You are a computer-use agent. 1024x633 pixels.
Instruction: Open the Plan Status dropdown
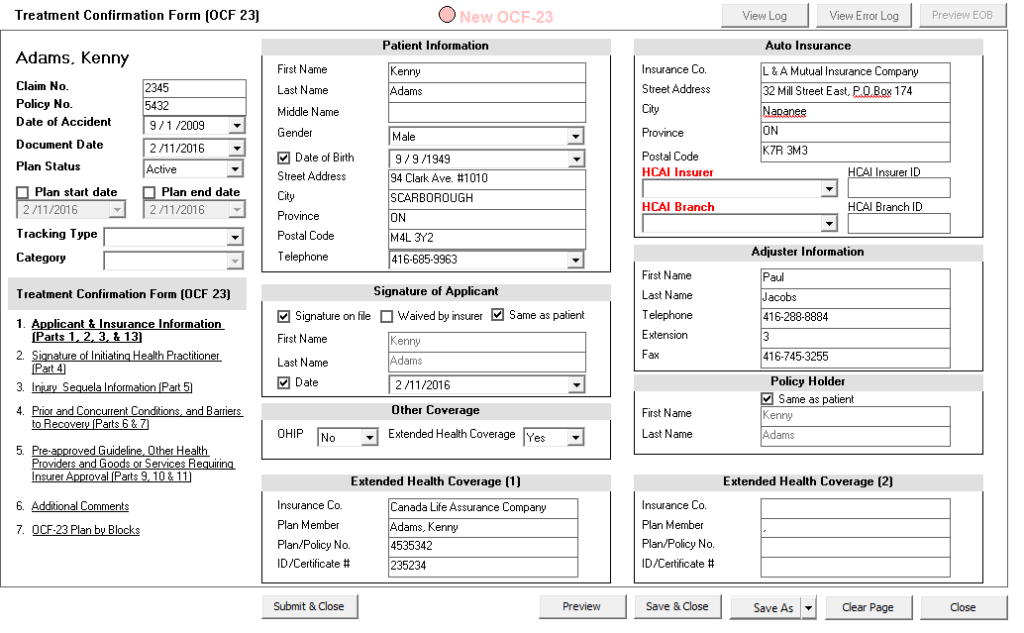[x=237, y=168]
